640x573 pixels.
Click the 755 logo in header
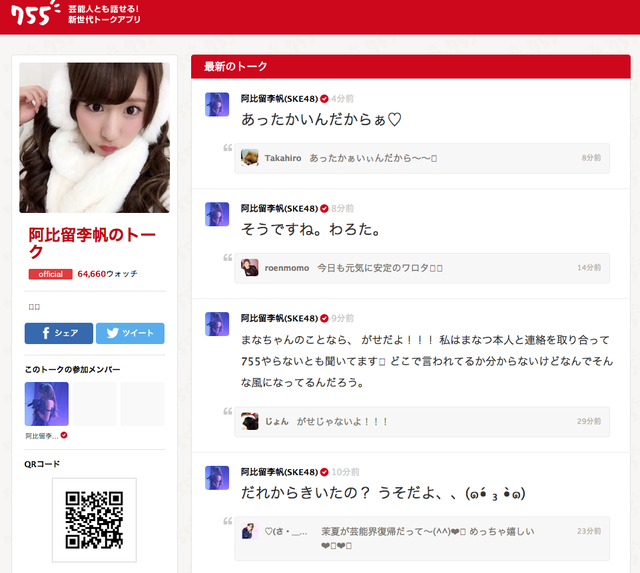[x=35, y=13]
